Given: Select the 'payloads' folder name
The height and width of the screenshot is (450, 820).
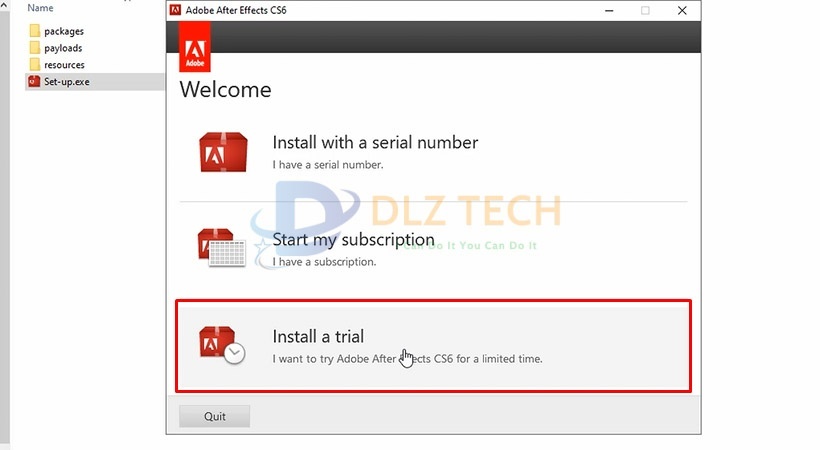Looking at the screenshot, I should [63, 48].
